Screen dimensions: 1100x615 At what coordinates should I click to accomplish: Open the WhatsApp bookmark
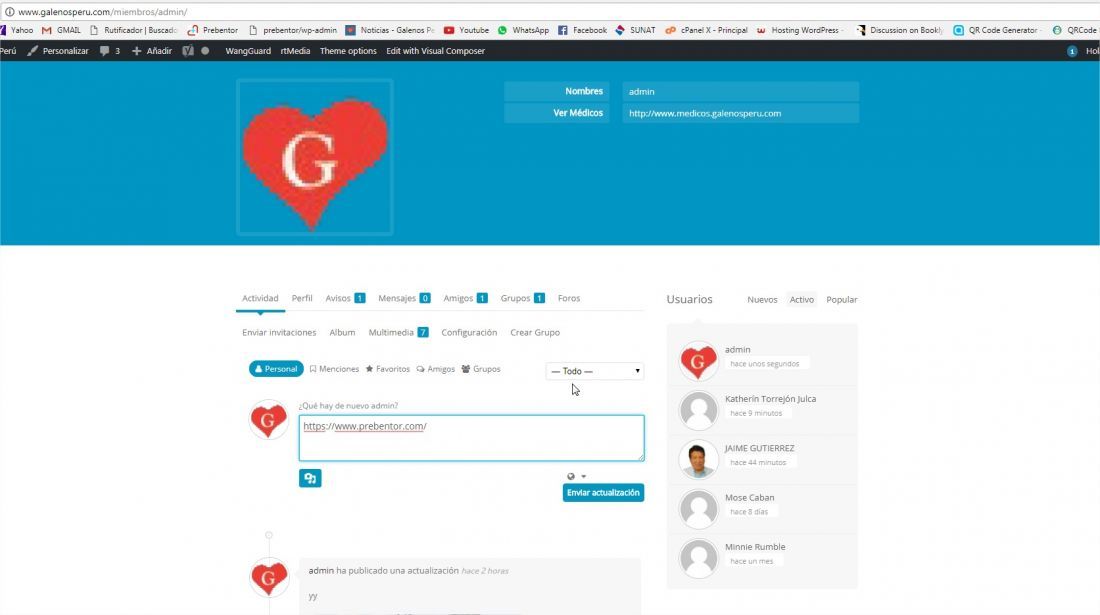point(523,30)
